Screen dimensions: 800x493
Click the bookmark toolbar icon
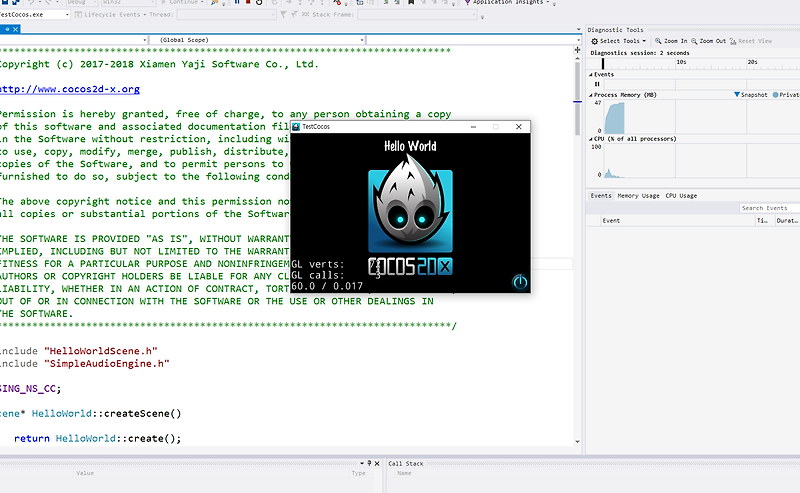click(x=411, y=2)
